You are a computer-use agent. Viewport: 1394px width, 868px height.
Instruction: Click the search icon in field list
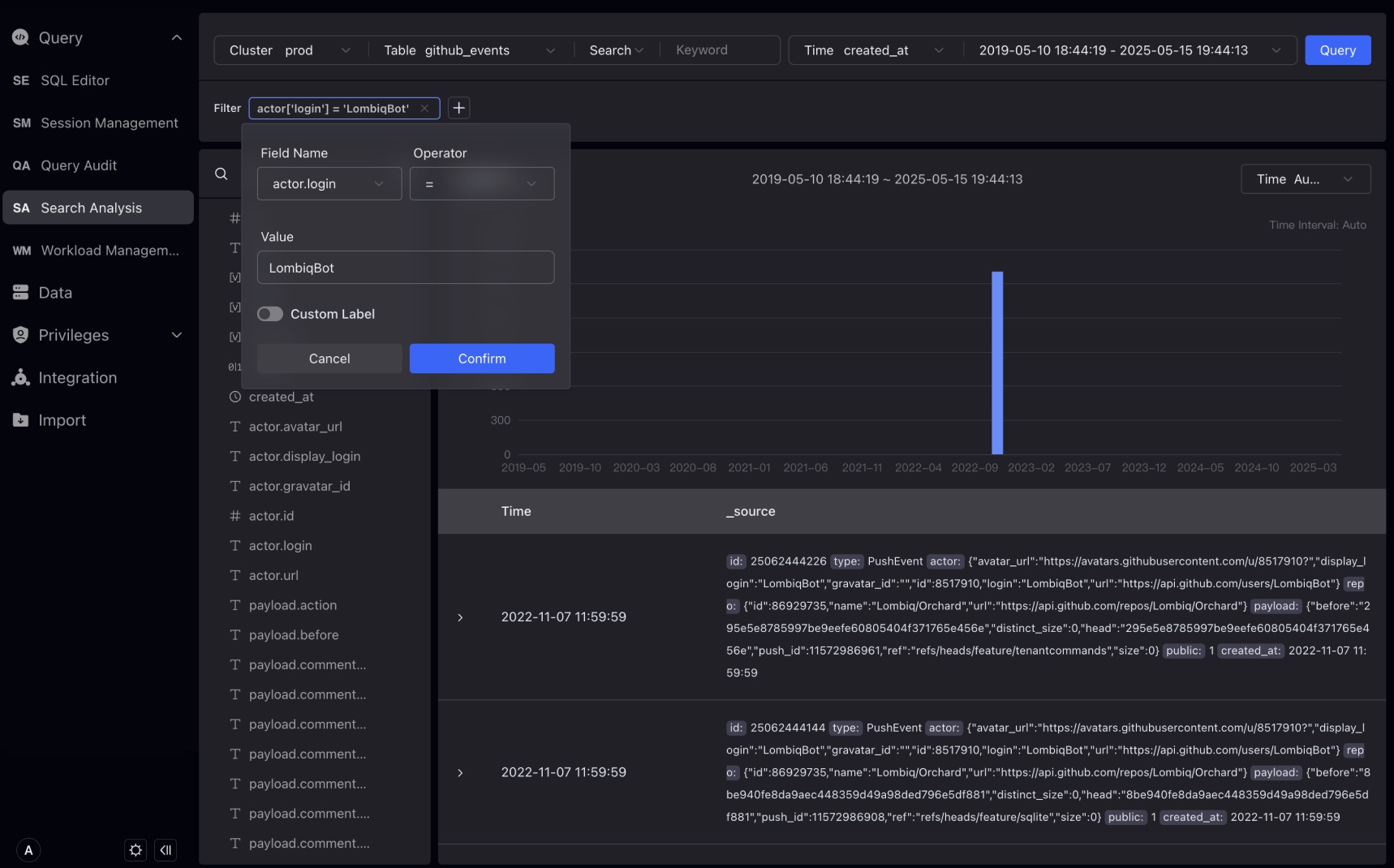click(221, 174)
